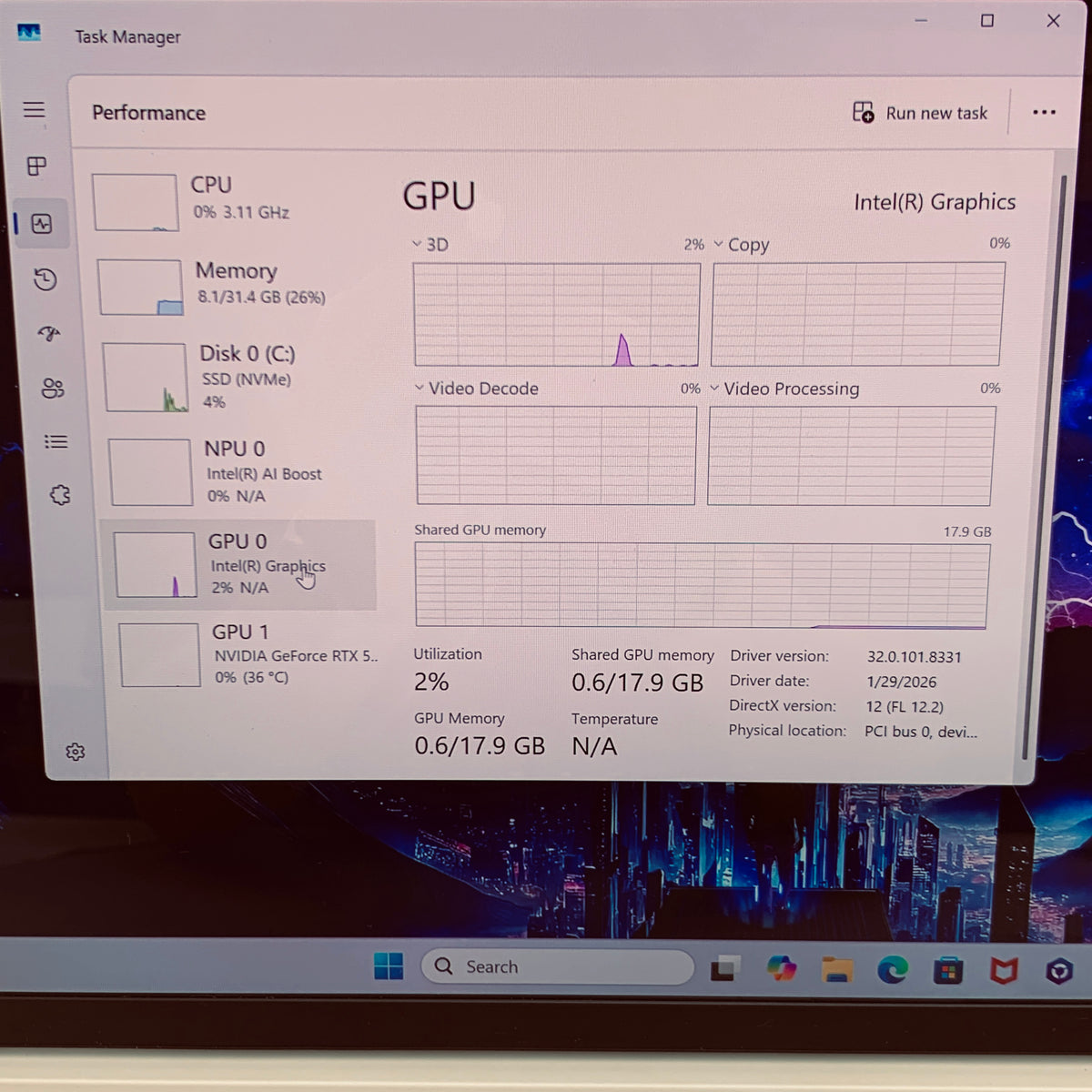Open the hexagon app icon at taskbar end
The height and width of the screenshot is (1092, 1092).
1058,972
